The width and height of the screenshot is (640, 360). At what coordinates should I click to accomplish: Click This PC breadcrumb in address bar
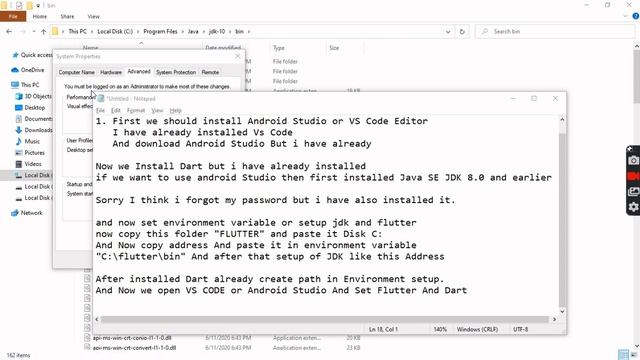78,31
